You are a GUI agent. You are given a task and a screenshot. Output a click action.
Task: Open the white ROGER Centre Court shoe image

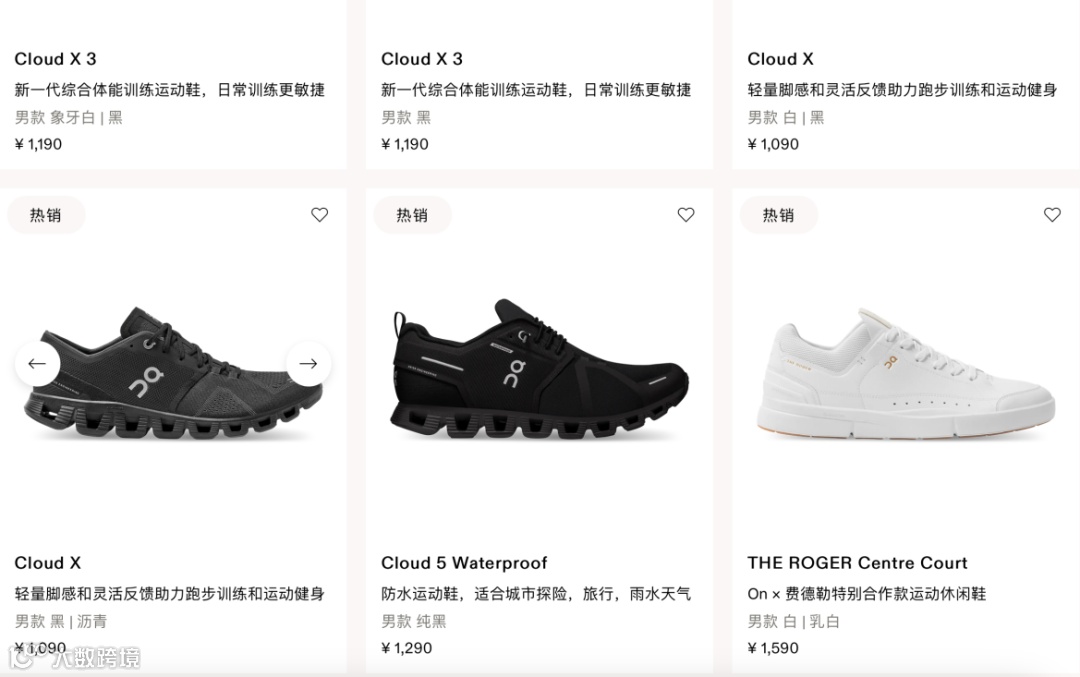(905, 372)
